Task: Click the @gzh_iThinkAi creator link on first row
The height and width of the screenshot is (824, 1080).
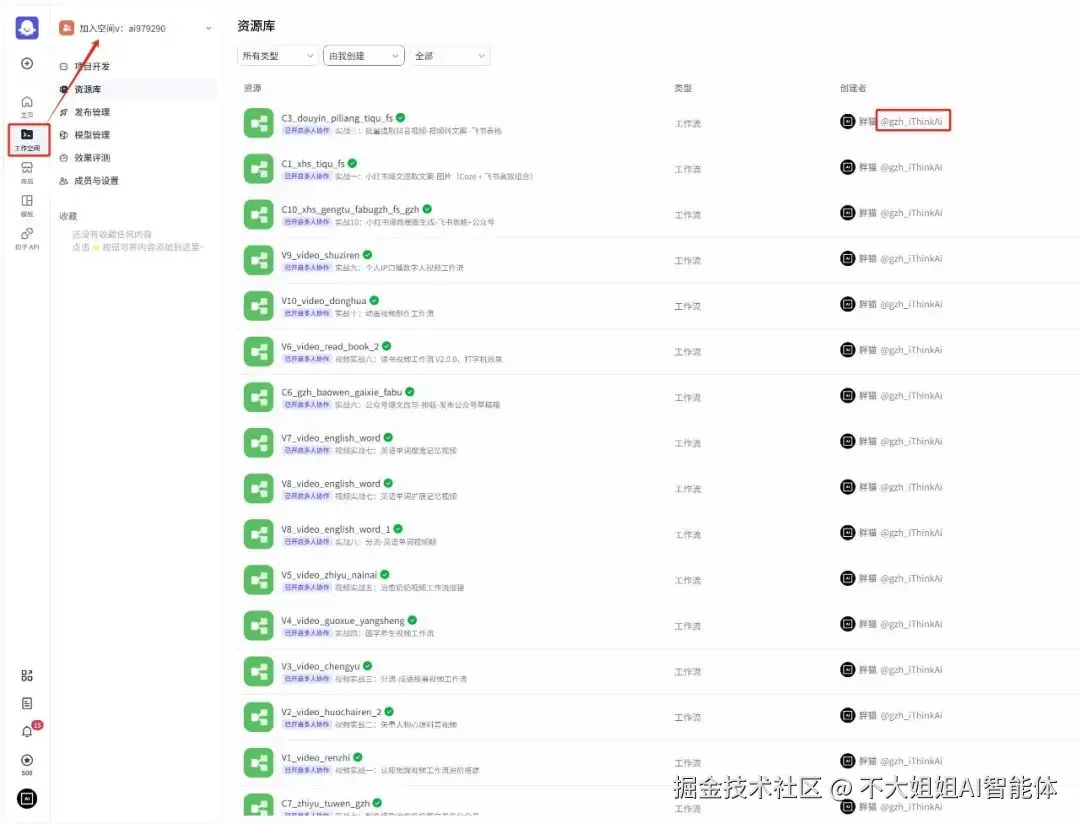Action: point(913,120)
